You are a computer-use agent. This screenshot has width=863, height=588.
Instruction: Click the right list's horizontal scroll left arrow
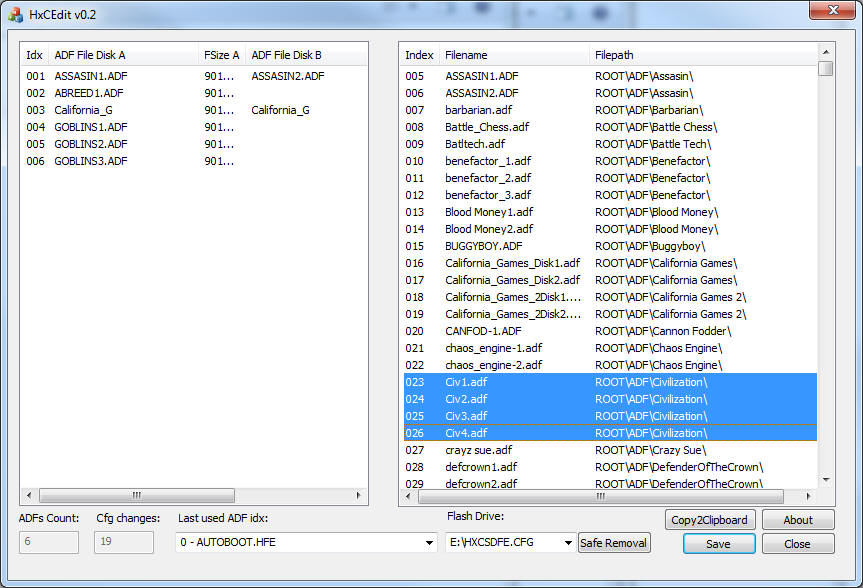[x=408, y=496]
